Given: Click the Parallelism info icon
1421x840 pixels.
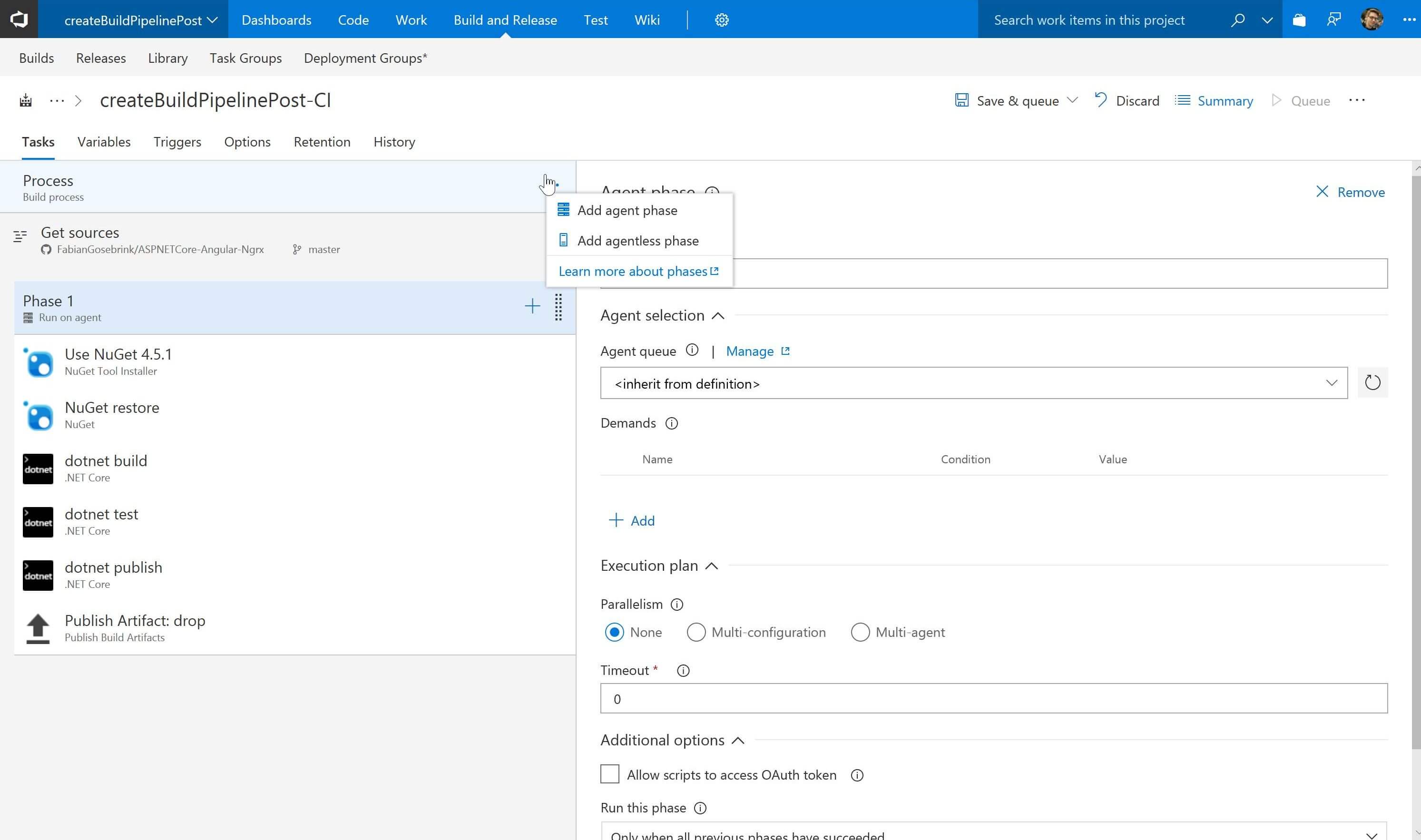Looking at the screenshot, I should click(676, 605).
